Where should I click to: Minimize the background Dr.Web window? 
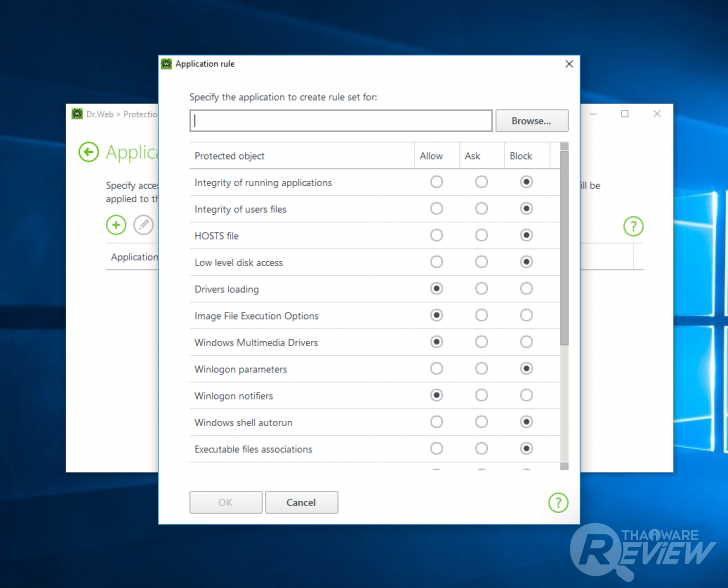(593, 114)
